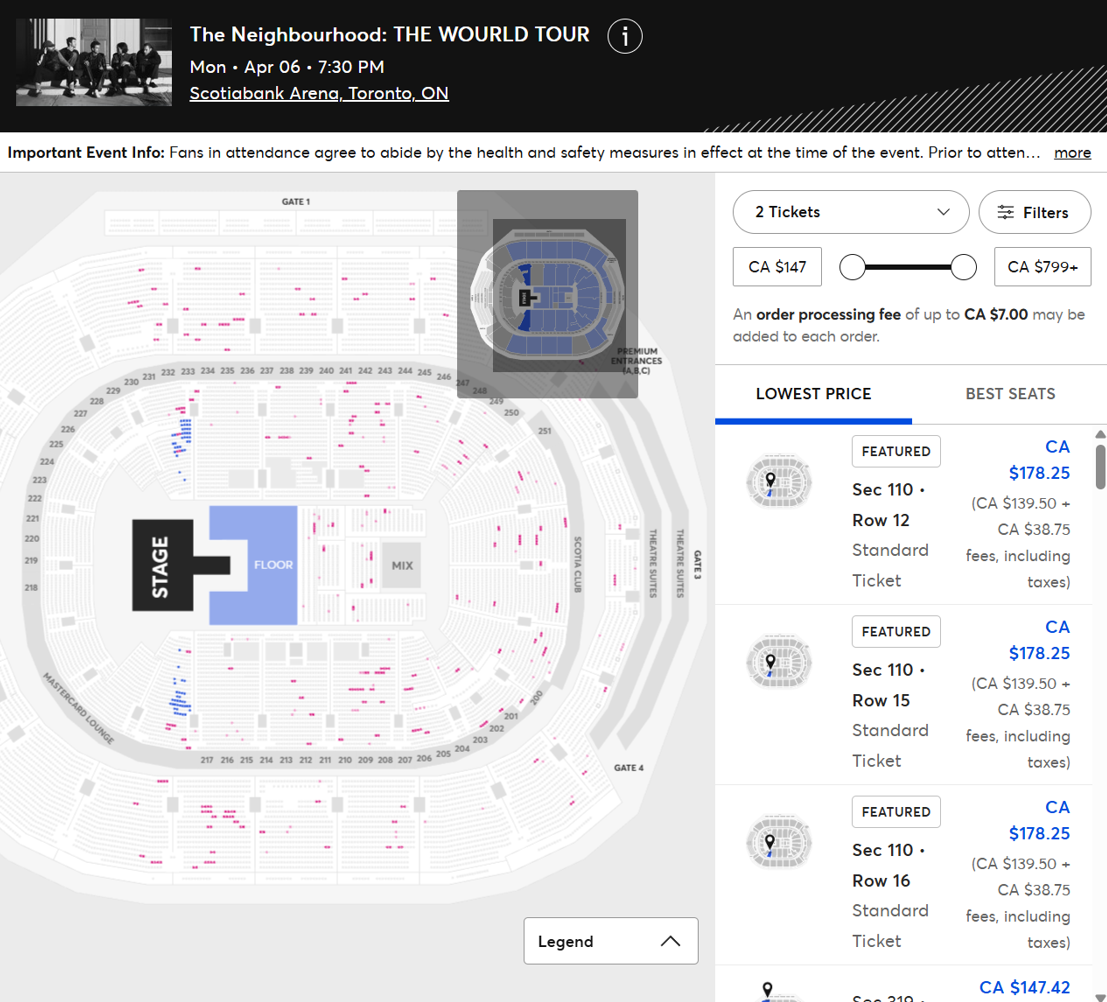Image resolution: width=1107 pixels, height=1002 pixels.
Task: Click the CA $178.25 price for Row 12
Action: tap(1039, 460)
